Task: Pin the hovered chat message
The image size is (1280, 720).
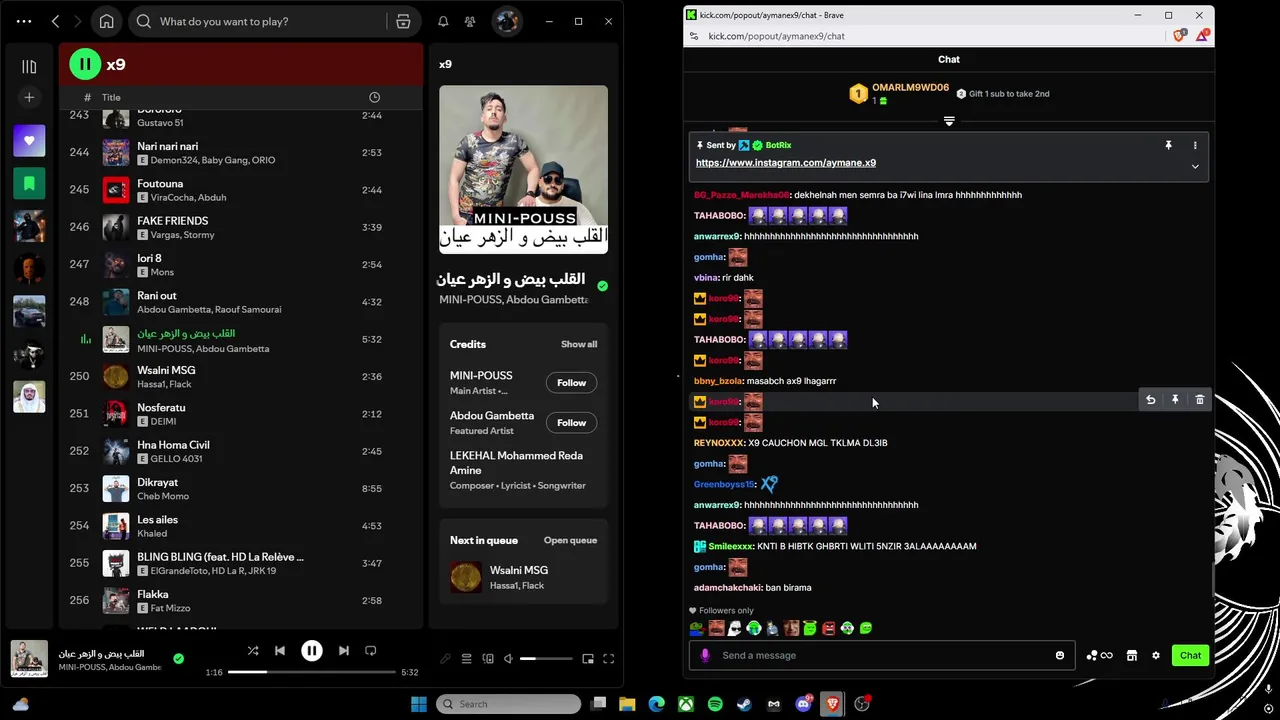Action: coord(1175,400)
